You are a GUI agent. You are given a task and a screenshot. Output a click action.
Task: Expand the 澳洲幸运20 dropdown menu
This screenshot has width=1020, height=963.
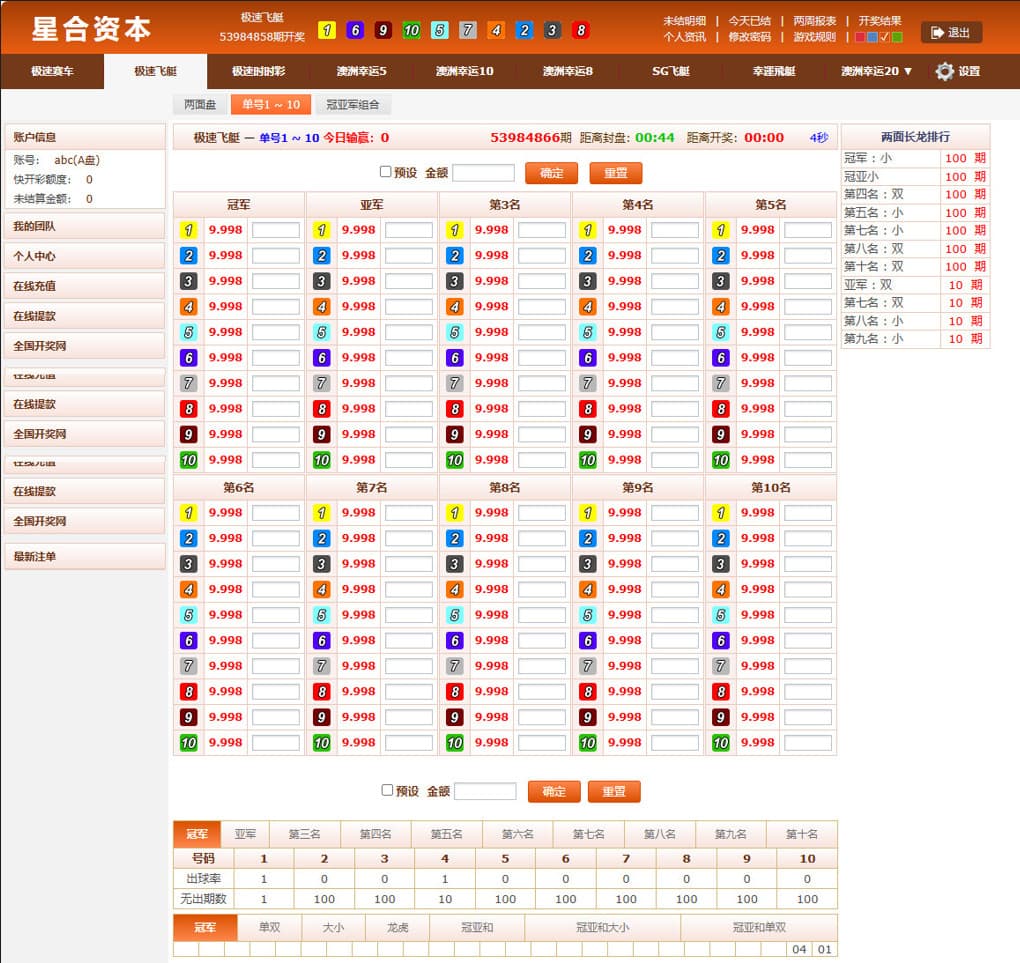876,71
